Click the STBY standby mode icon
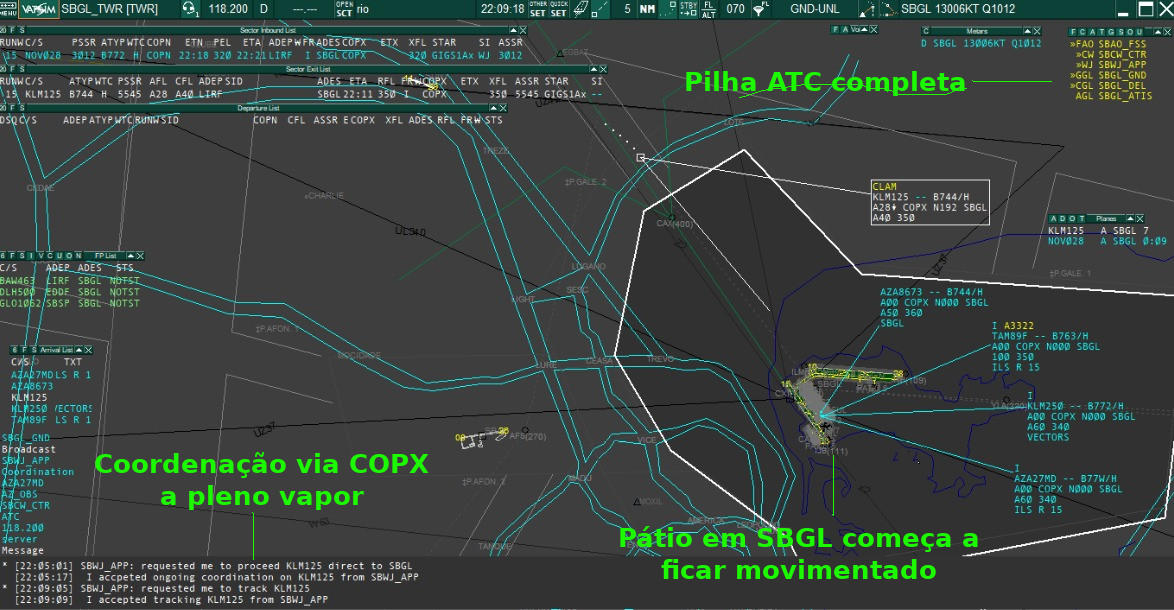Image resolution: width=1174 pixels, height=610 pixels. pos(688,9)
